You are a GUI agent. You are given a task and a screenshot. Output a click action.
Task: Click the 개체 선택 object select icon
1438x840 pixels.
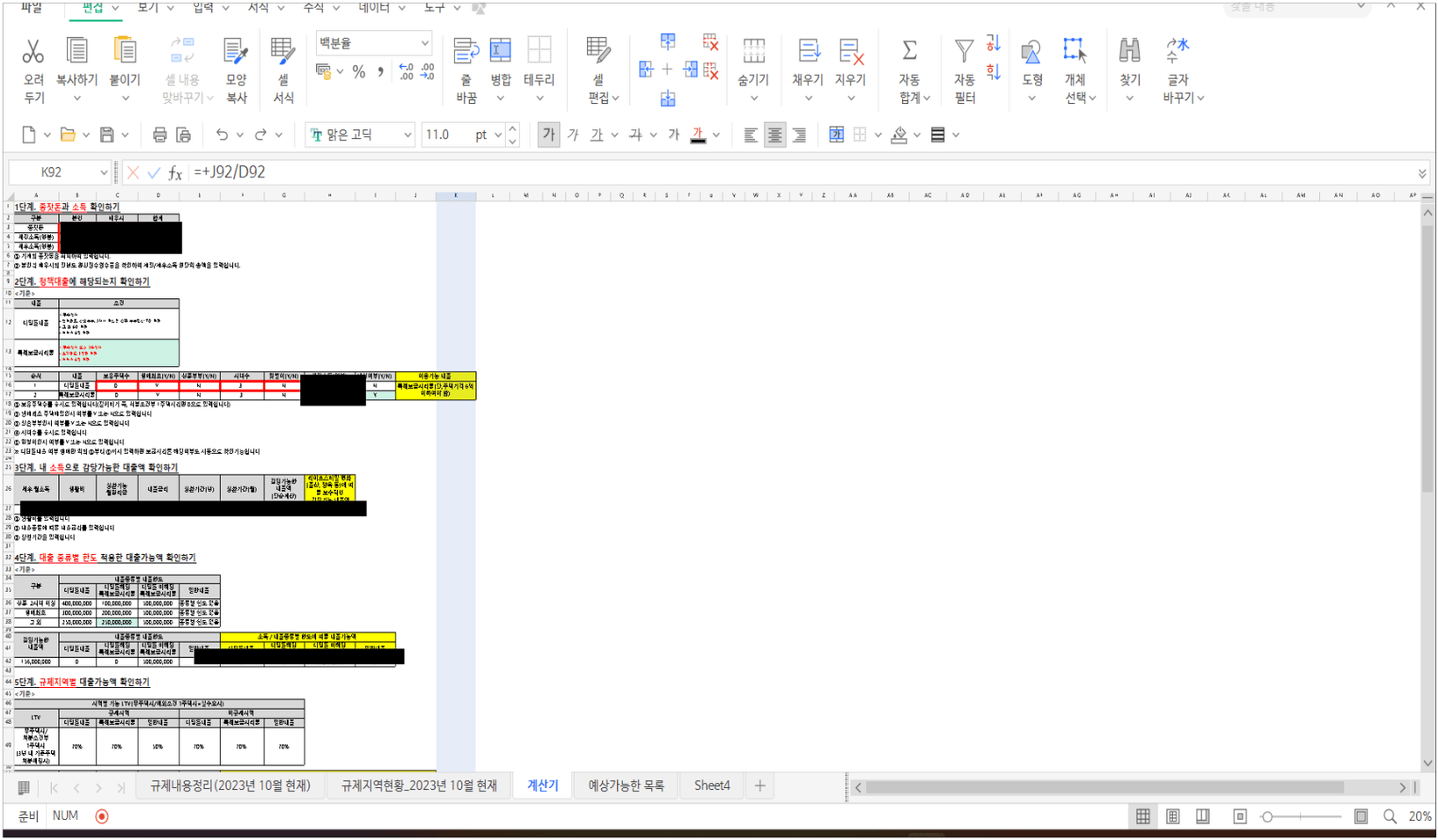pos(1075,51)
